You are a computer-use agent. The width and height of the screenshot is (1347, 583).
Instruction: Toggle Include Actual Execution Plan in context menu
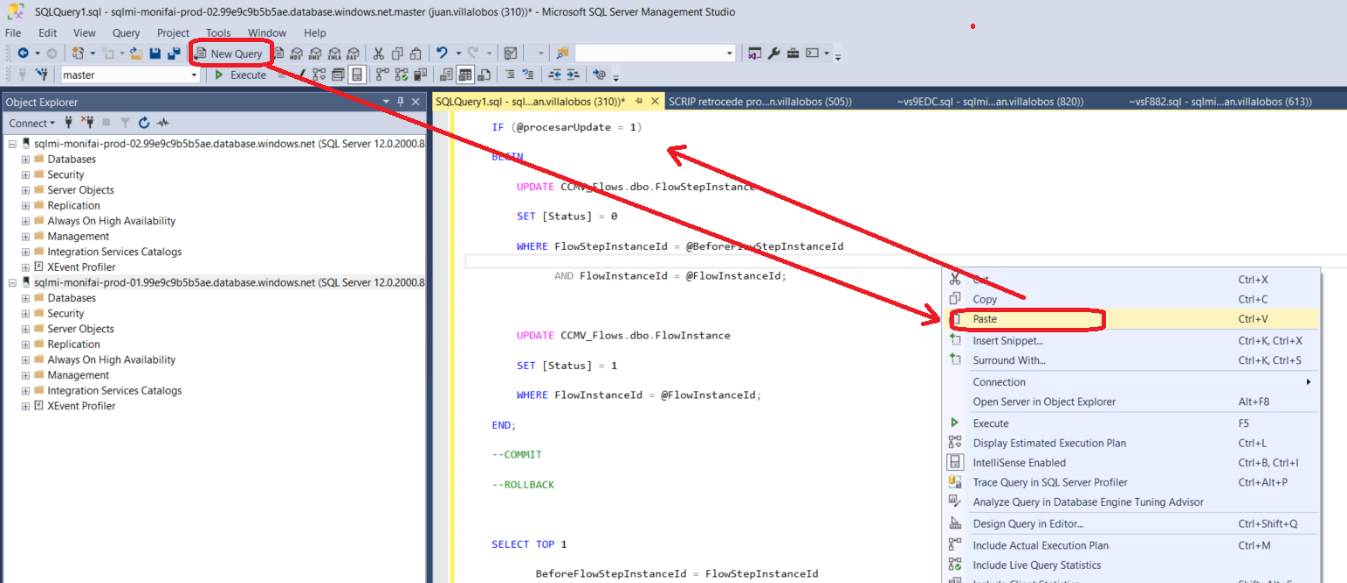pos(1132,546)
